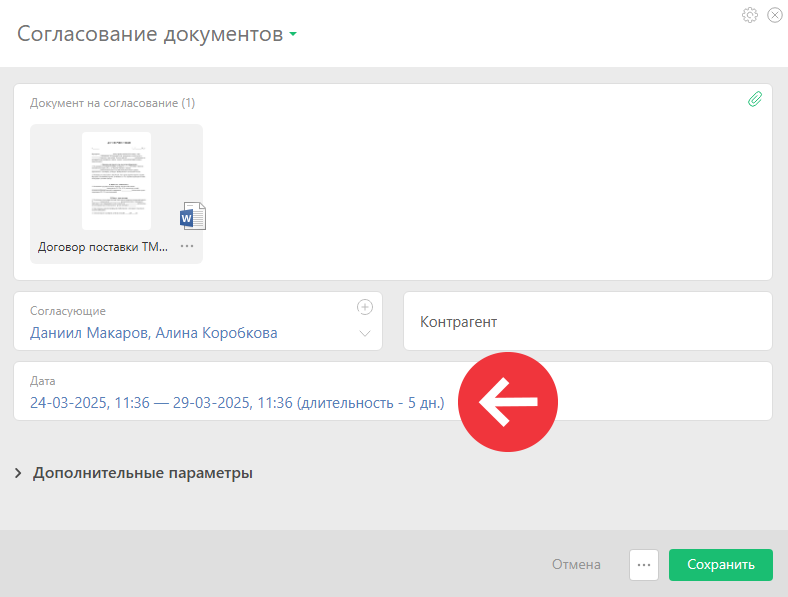Click the Отмена button
This screenshot has width=788, height=597.
pos(576,564)
